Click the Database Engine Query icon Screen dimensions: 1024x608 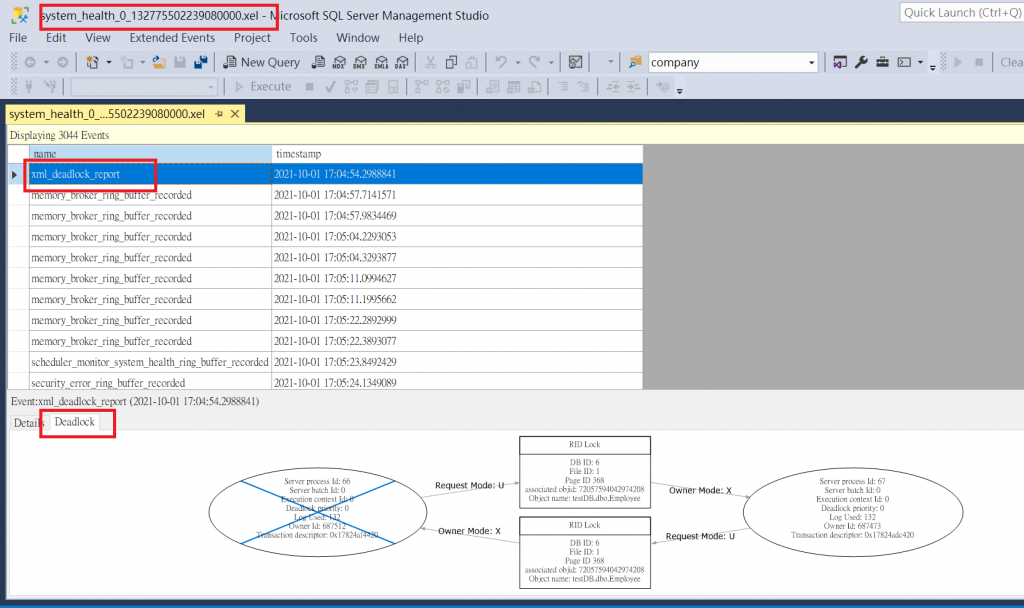[x=318, y=62]
